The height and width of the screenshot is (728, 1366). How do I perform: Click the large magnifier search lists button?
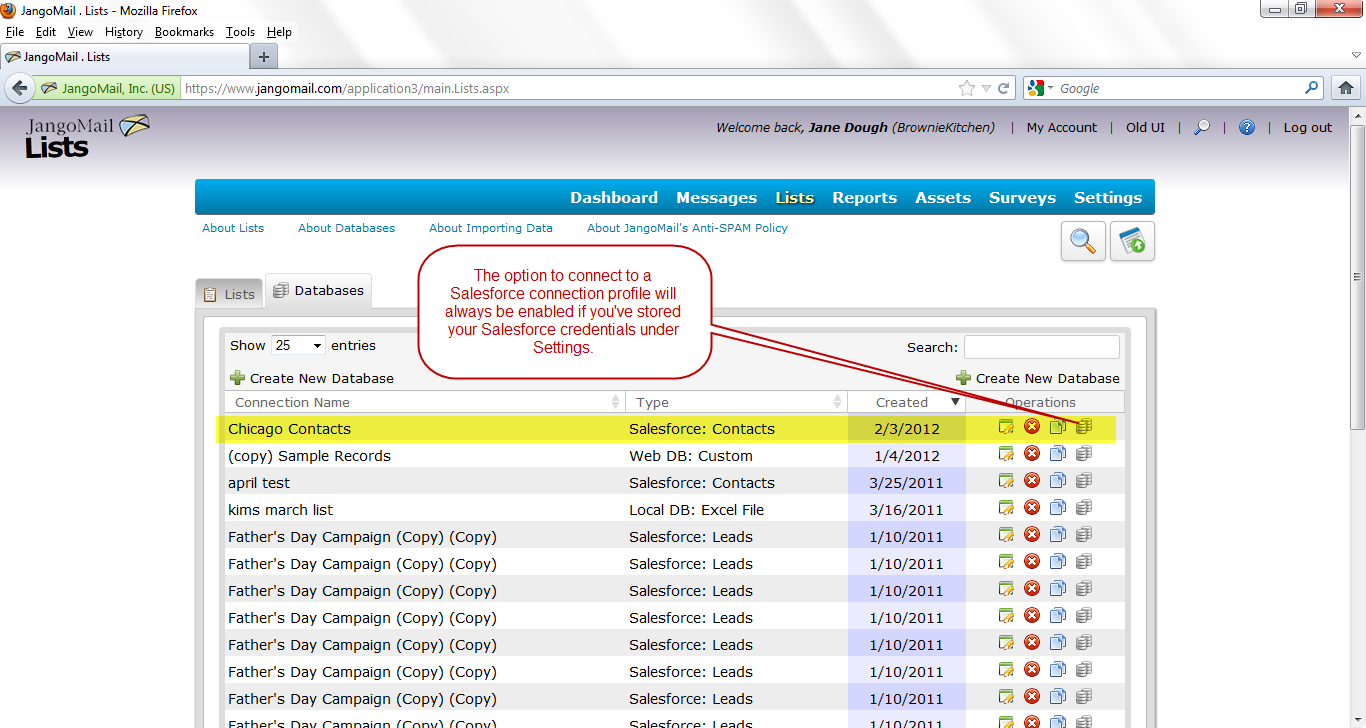pyautogui.click(x=1083, y=241)
